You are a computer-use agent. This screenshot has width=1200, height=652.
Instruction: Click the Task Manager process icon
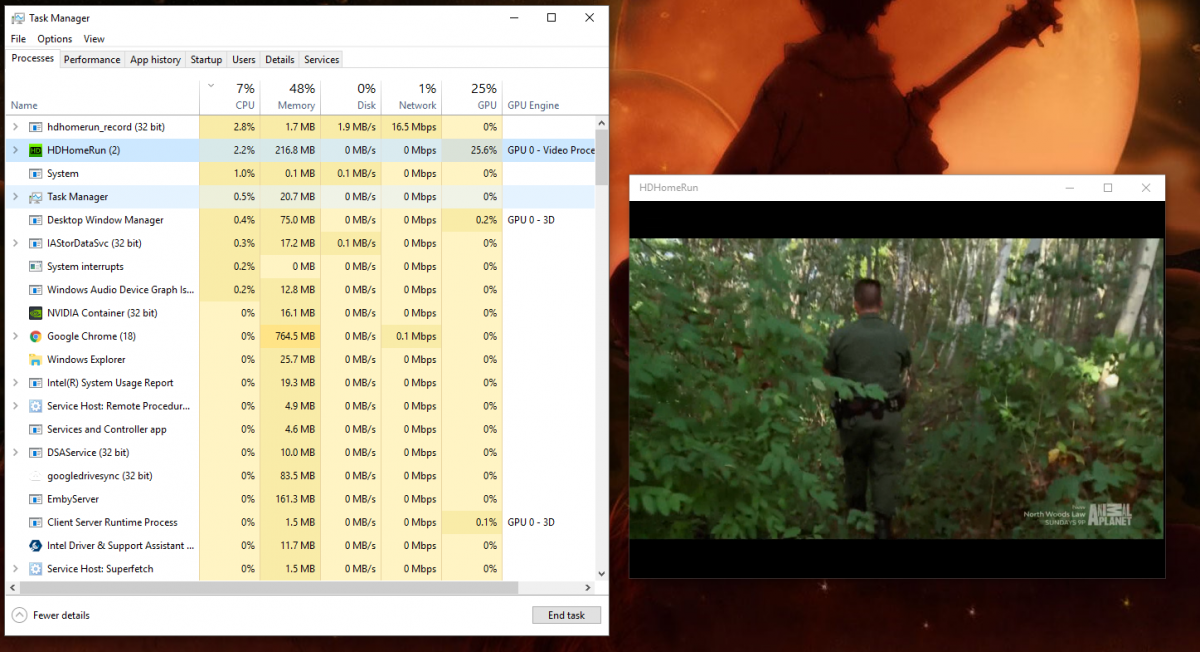[36, 197]
